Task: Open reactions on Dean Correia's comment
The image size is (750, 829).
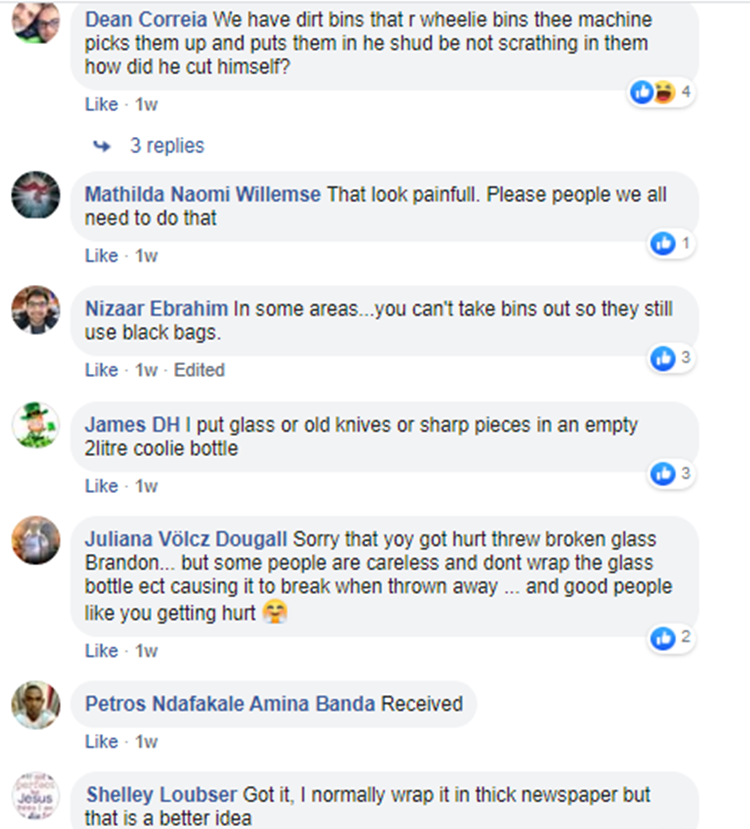Action: coord(661,93)
